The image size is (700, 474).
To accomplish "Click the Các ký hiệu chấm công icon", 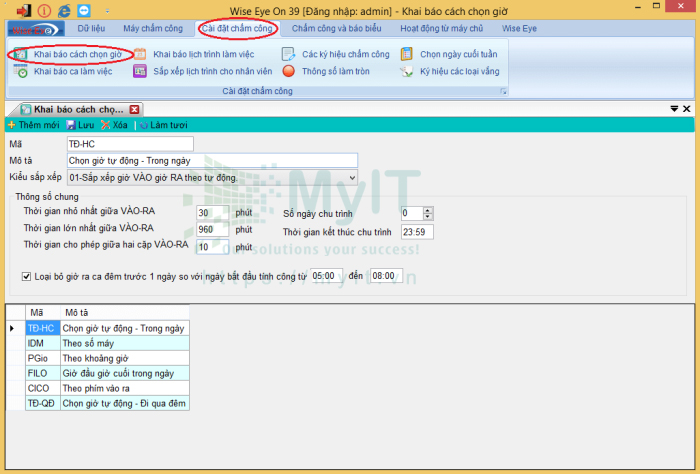I will [x=288, y=54].
